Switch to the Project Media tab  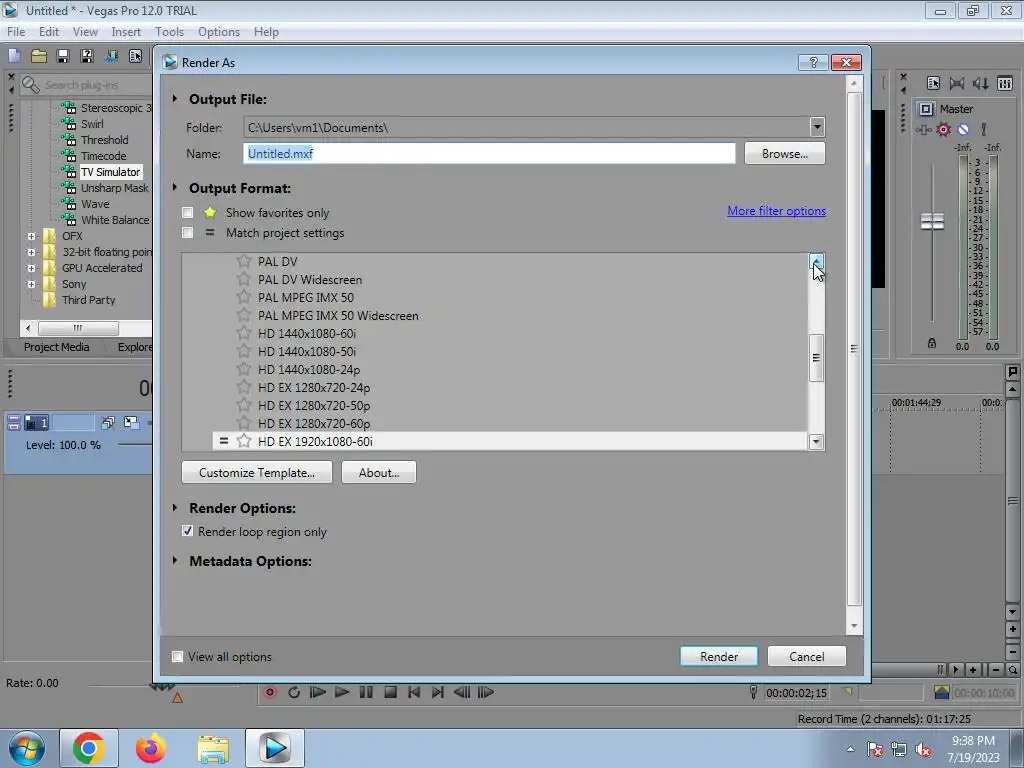click(x=56, y=347)
